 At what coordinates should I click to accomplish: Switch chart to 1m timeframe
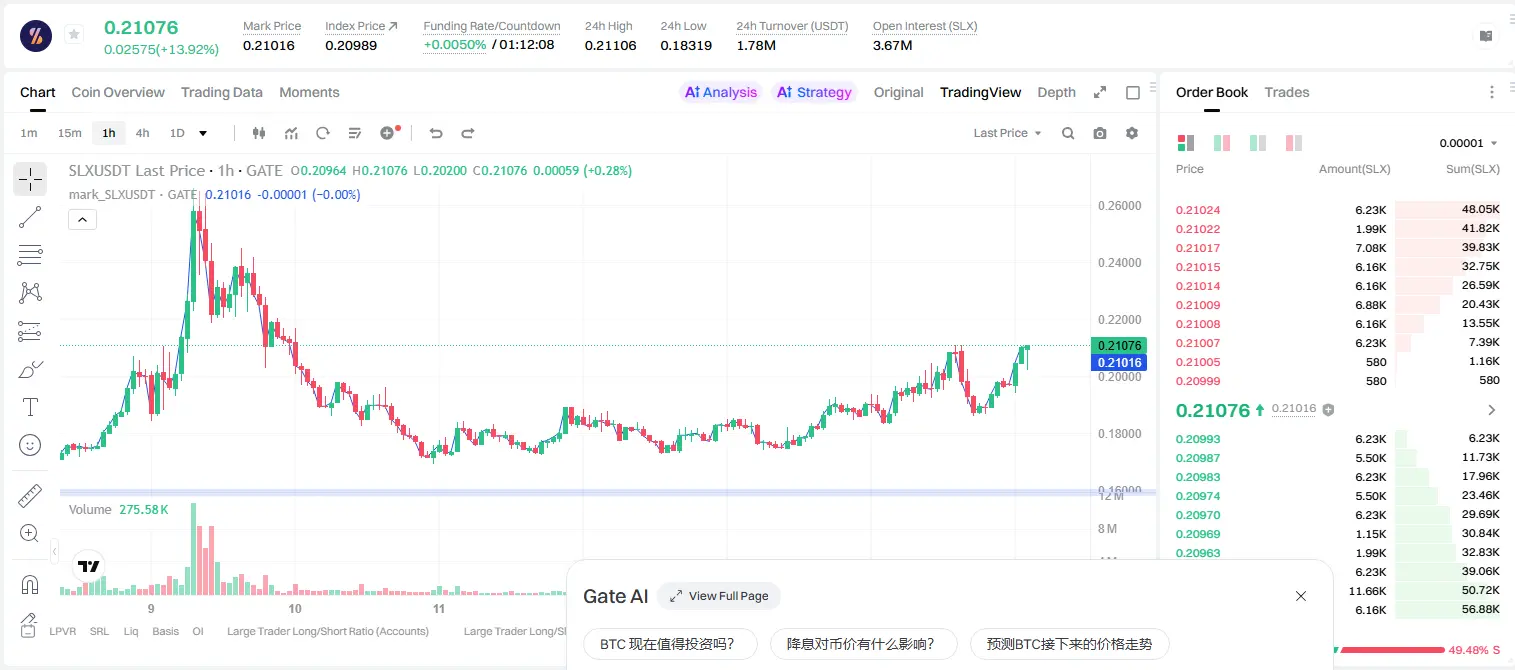(x=29, y=133)
